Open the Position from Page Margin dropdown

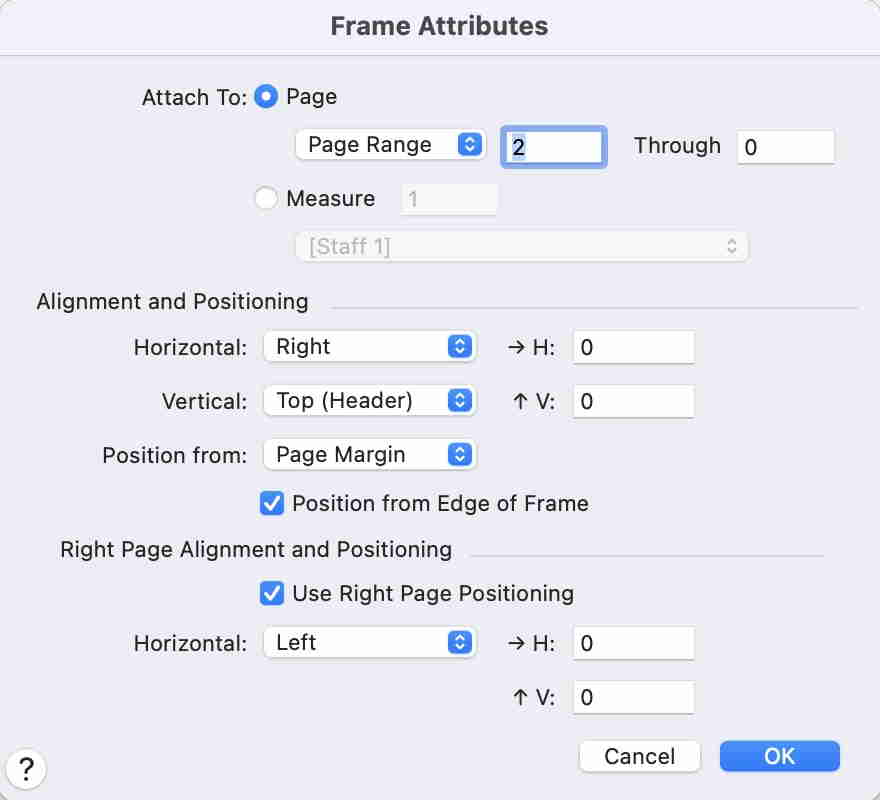pos(369,455)
